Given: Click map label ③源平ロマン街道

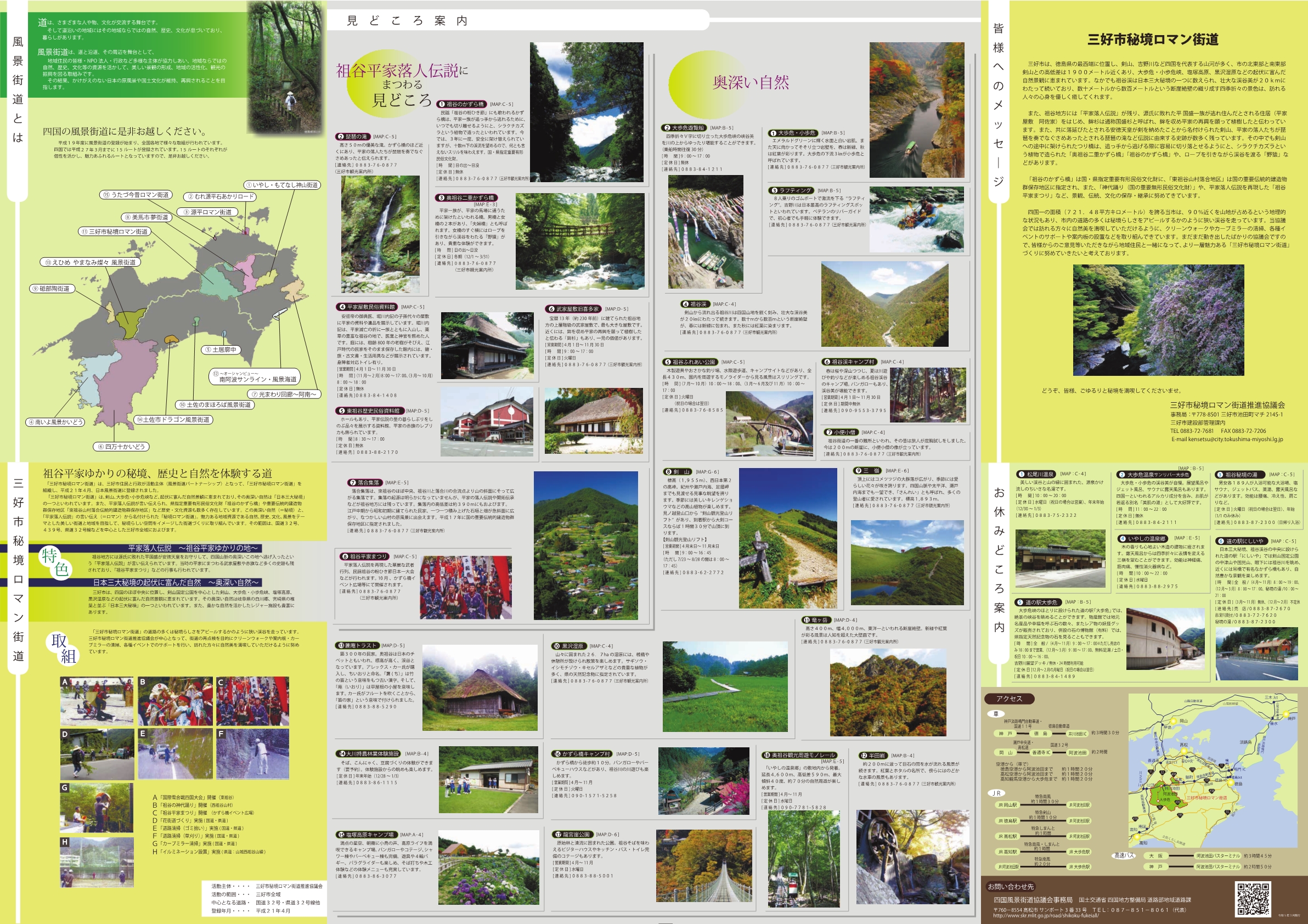Looking at the screenshot, I should click(207, 212).
